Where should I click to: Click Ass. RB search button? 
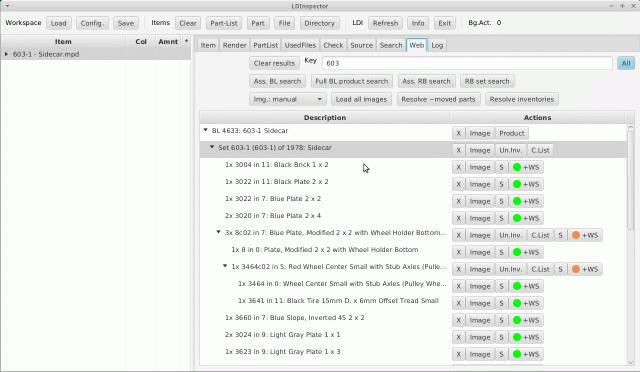(427, 81)
